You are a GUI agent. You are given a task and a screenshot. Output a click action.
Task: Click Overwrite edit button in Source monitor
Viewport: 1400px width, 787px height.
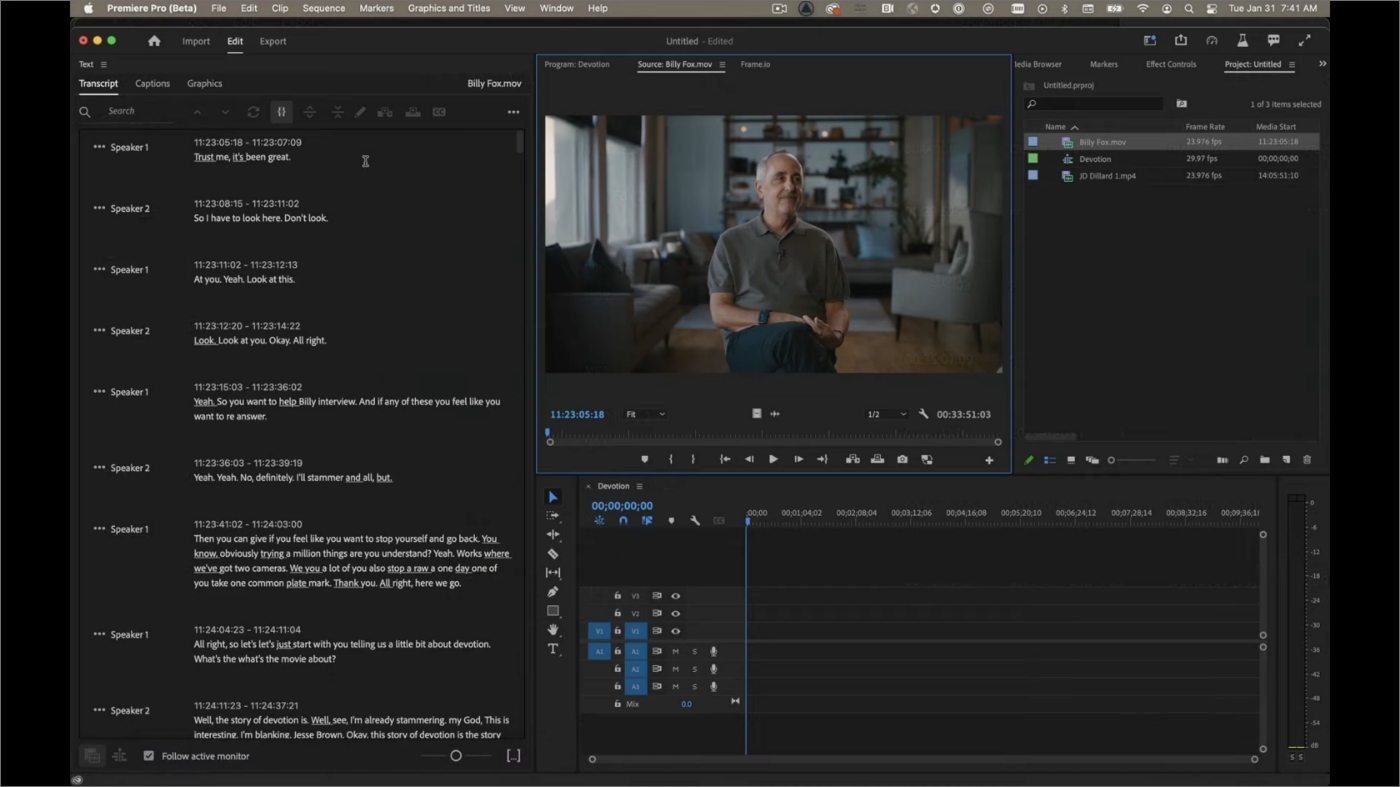[877, 460]
